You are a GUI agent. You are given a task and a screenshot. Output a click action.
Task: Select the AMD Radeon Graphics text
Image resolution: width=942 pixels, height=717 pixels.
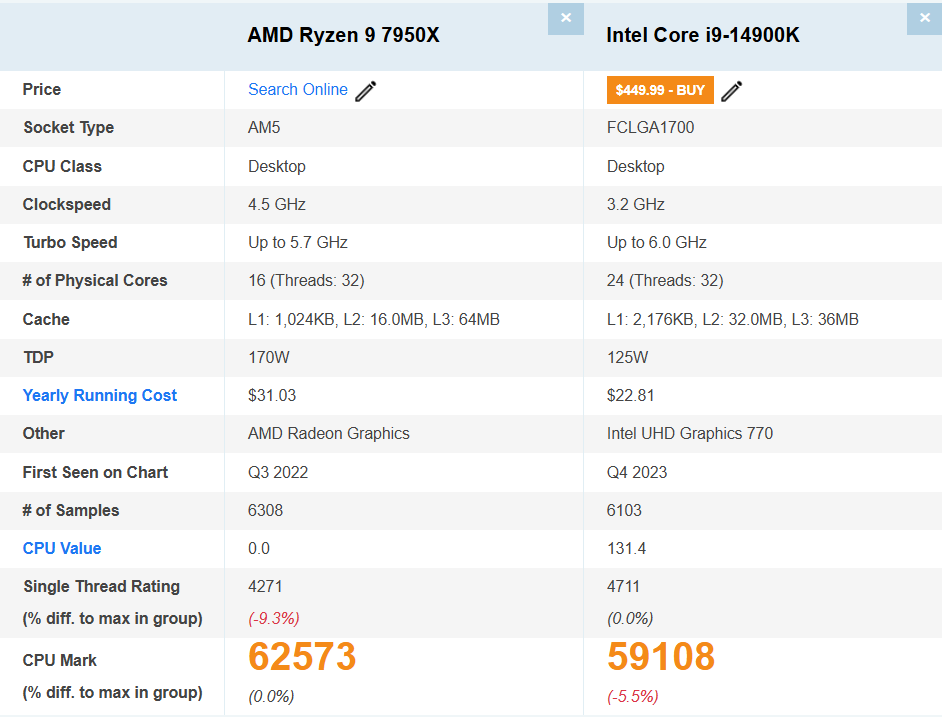(329, 433)
